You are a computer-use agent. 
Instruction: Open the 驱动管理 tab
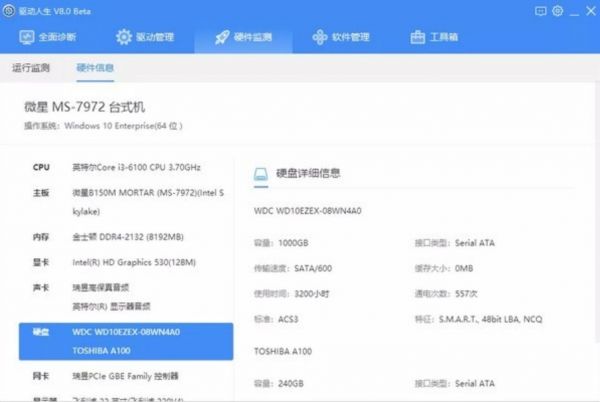coord(145,37)
